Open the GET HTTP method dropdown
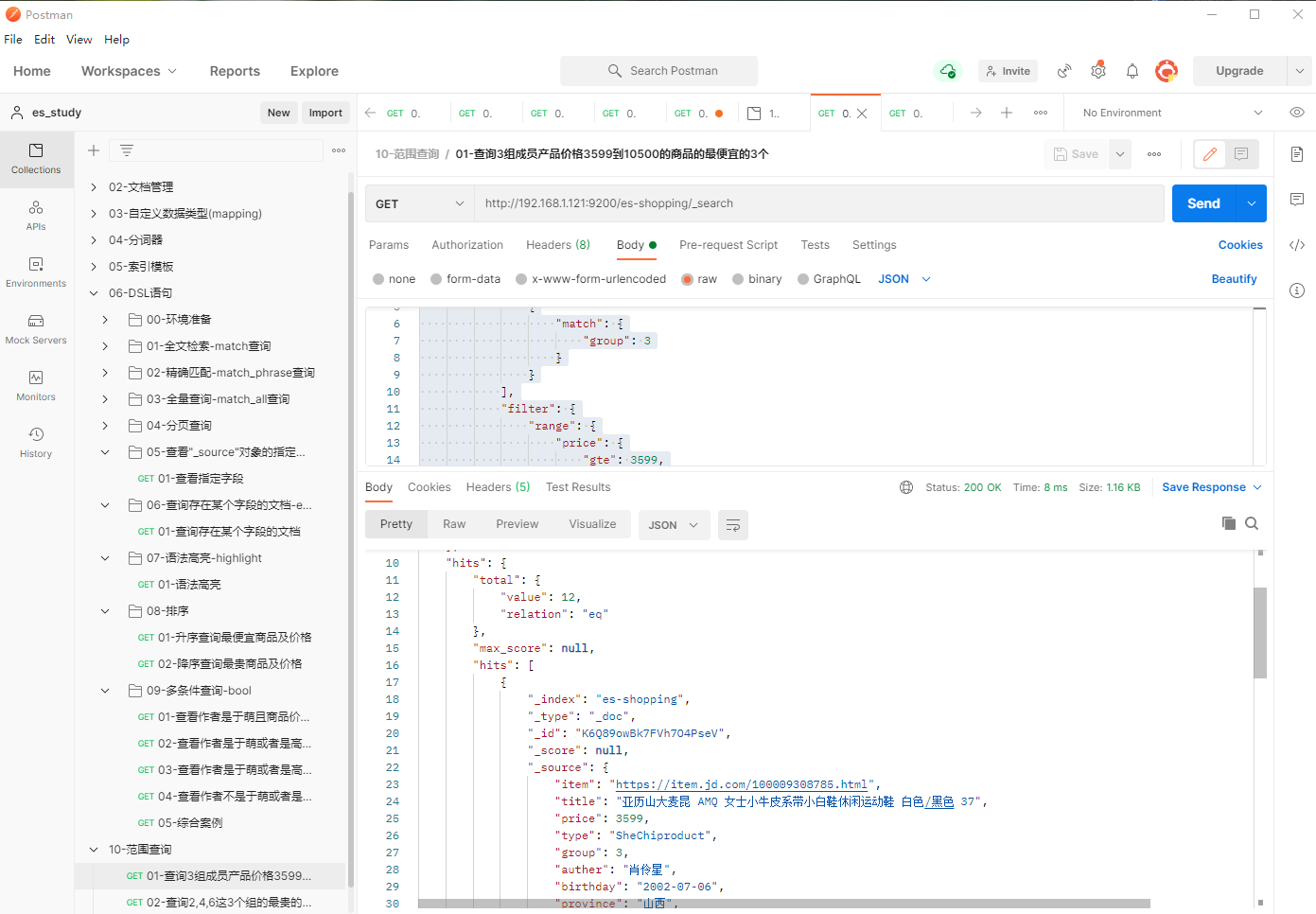1316x914 pixels. click(x=419, y=203)
